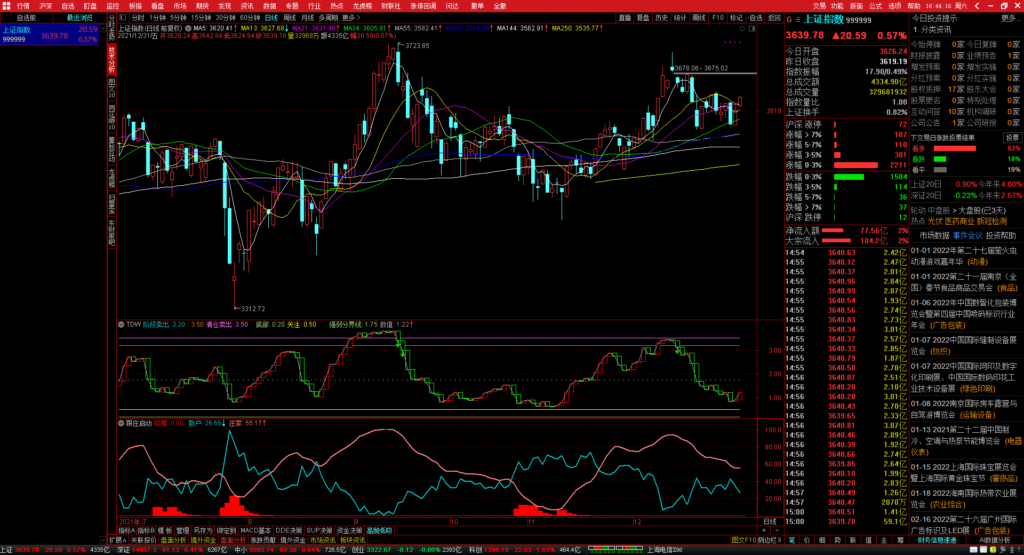Image resolution: width=1024 pixels, height=555 pixels.
Task: Select the 上证指数 row in watchlist
Action: click(x=50, y=29)
